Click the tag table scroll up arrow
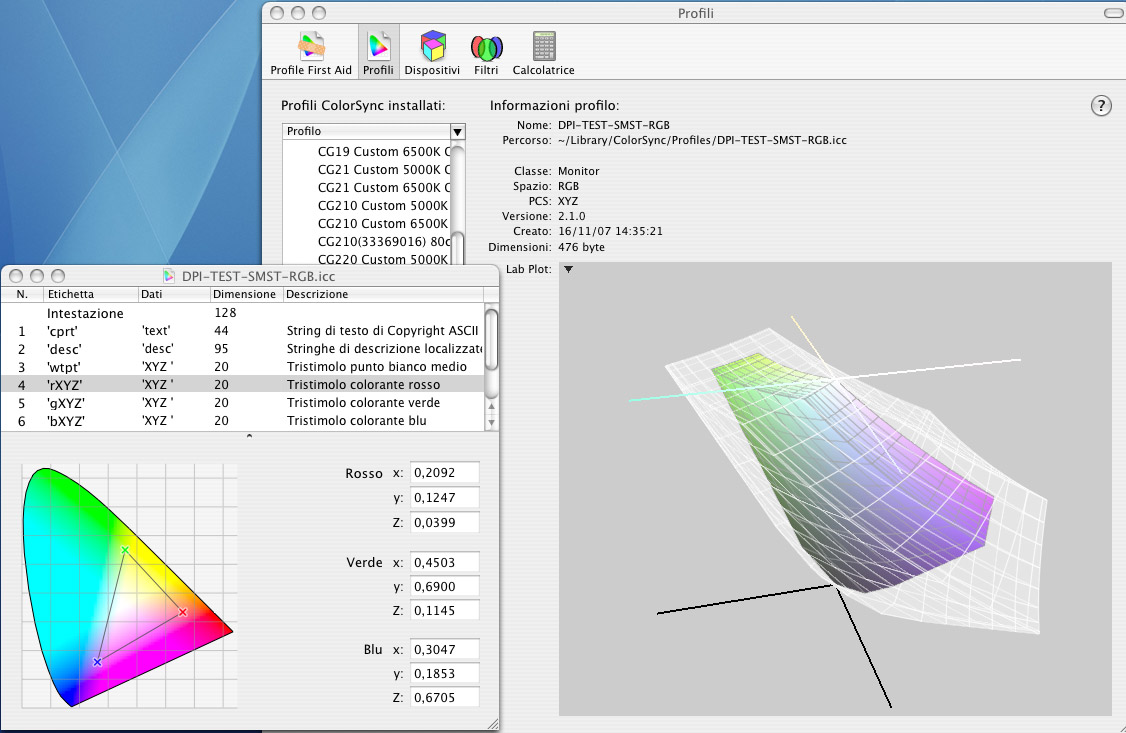The image size is (1126, 733). (491, 406)
